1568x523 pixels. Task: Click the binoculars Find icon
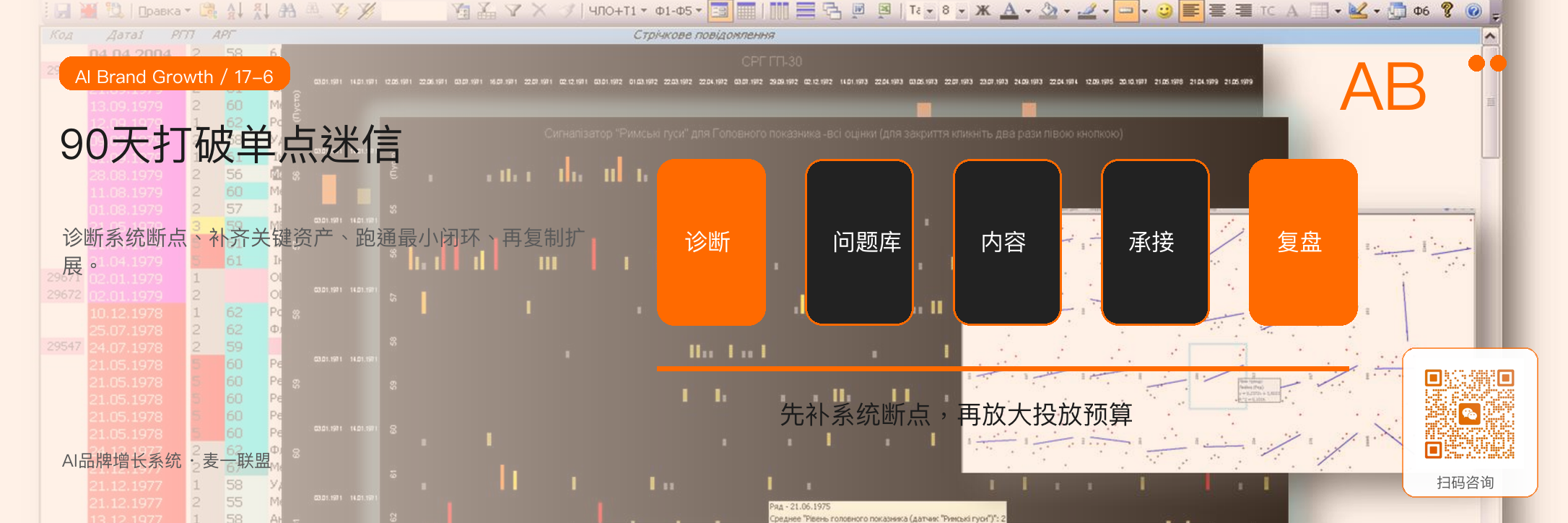tap(287, 10)
